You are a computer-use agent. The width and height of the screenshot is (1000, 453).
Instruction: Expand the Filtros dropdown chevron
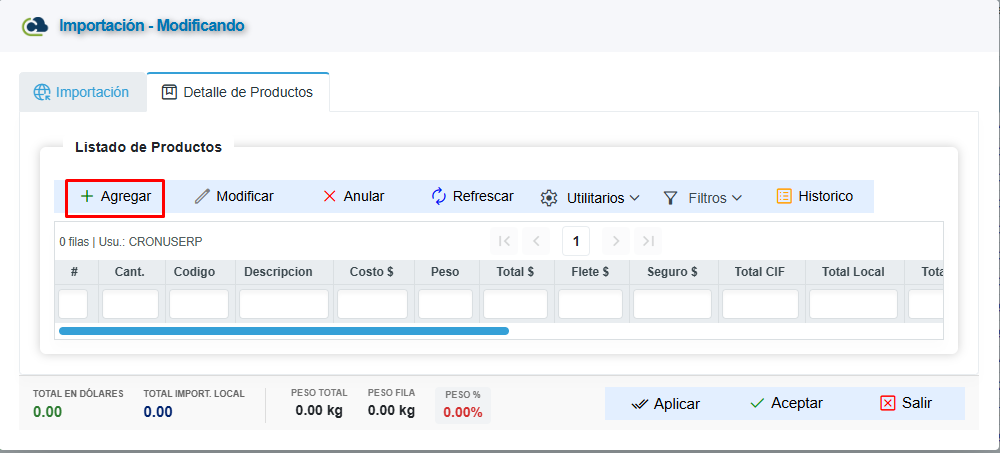point(737,198)
